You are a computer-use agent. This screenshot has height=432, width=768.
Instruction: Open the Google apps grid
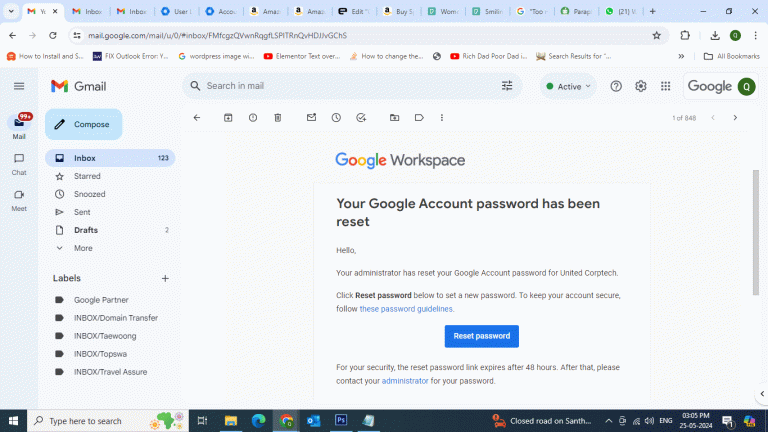coord(665,87)
